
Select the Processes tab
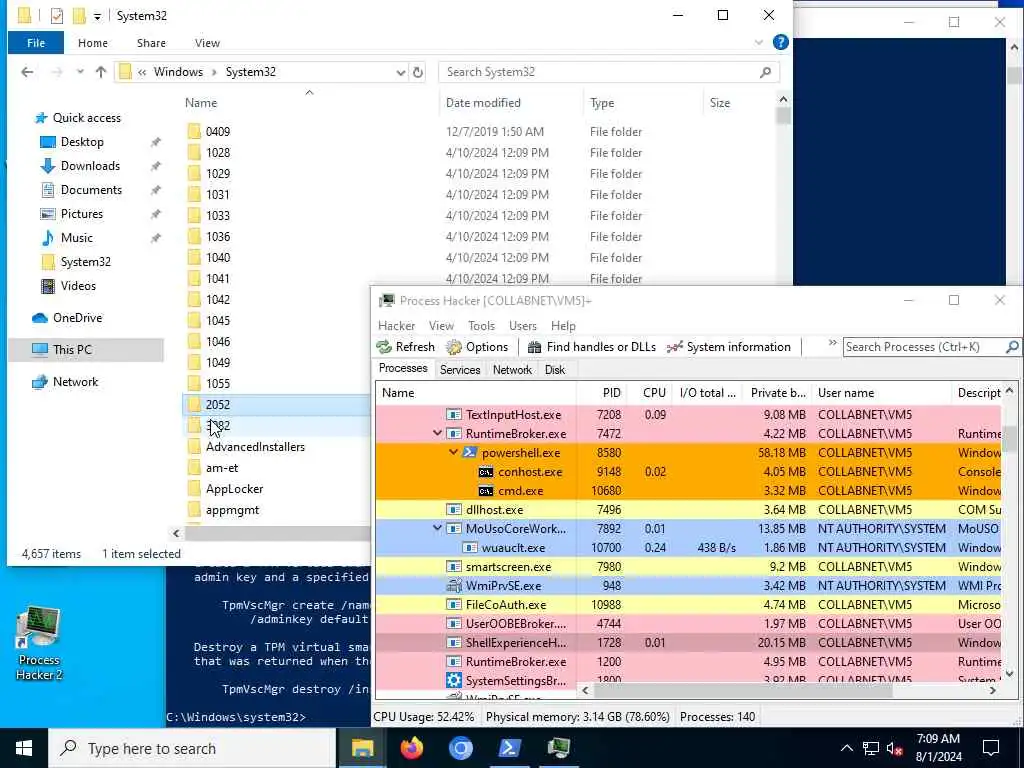pos(403,368)
